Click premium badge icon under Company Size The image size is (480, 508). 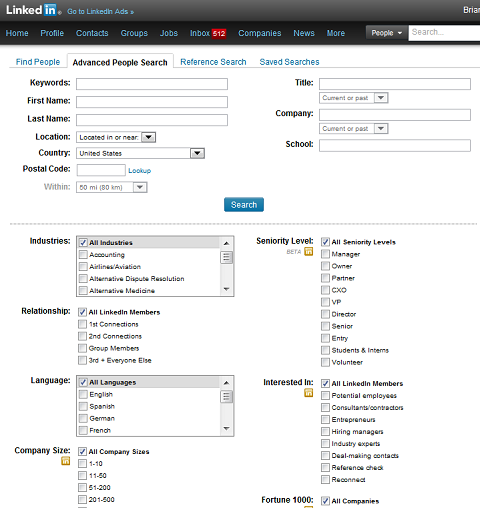tap(66, 461)
